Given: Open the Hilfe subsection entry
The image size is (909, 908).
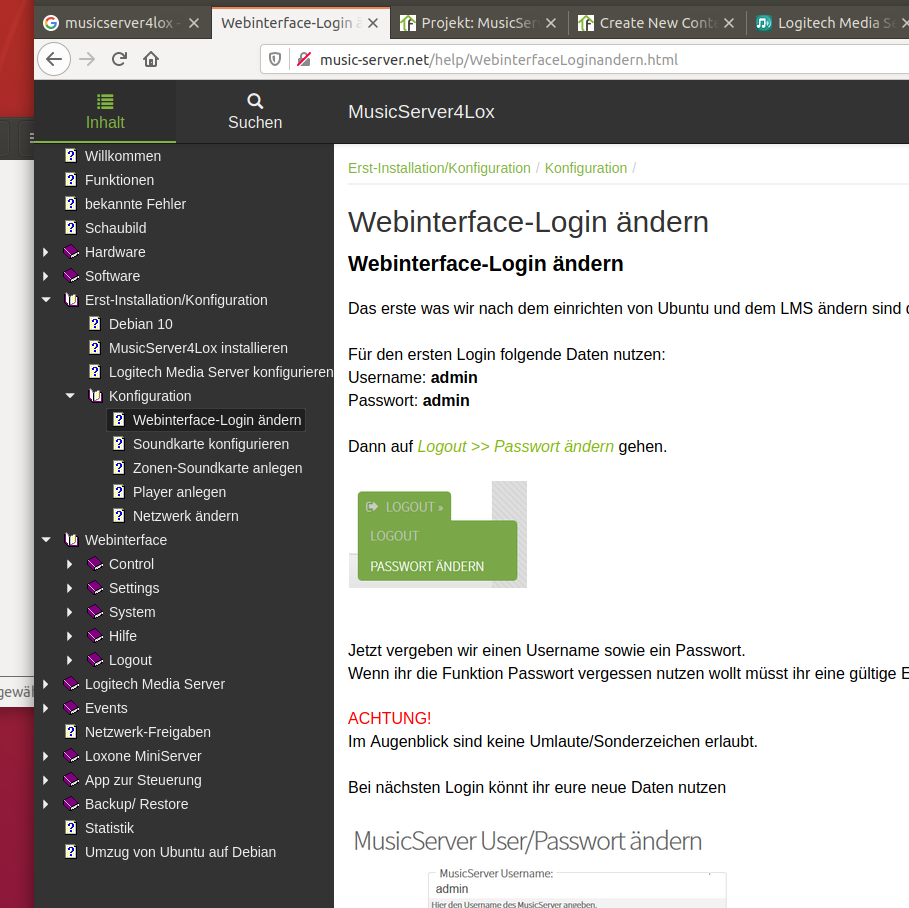Looking at the screenshot, I should (123, 636).
